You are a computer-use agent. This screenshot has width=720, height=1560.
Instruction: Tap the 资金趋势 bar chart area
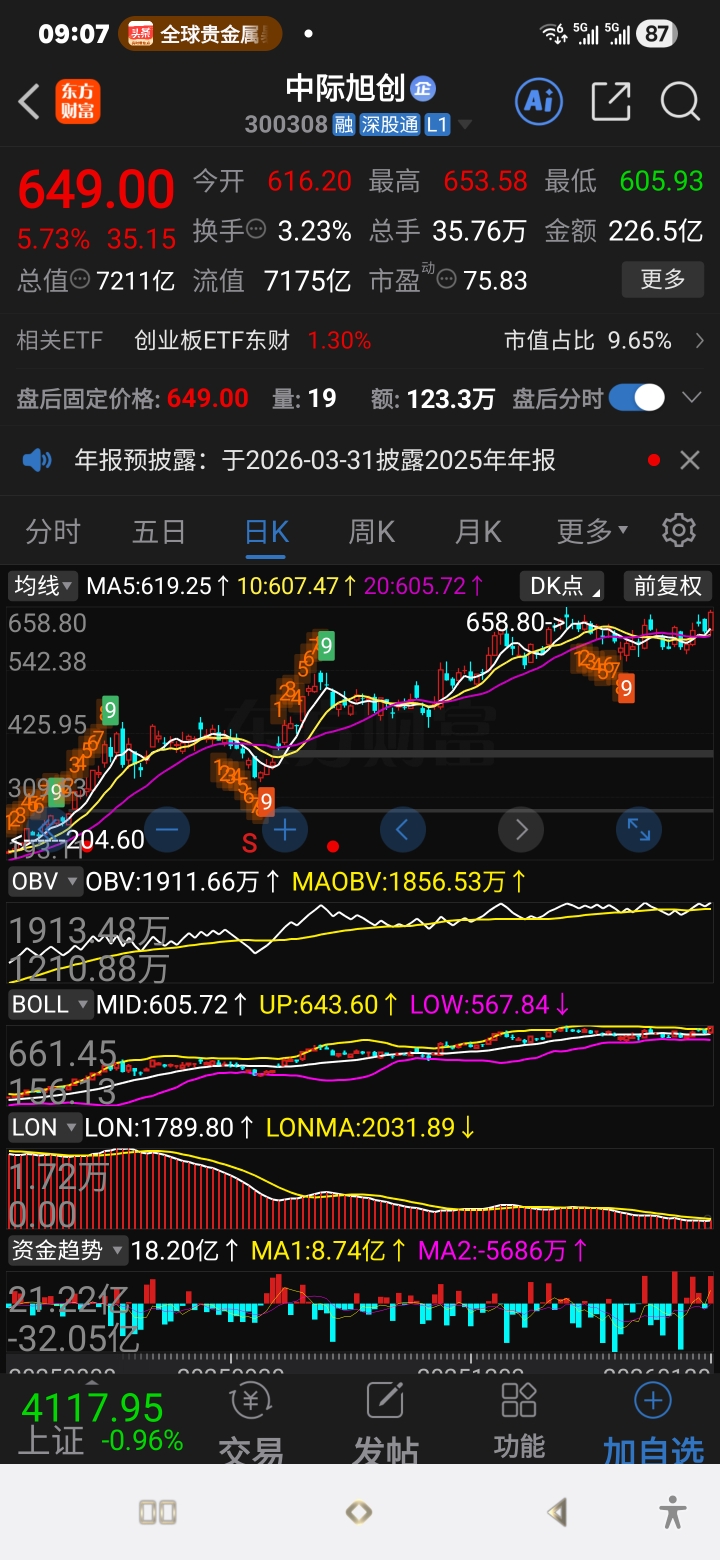coord(360,1312)
